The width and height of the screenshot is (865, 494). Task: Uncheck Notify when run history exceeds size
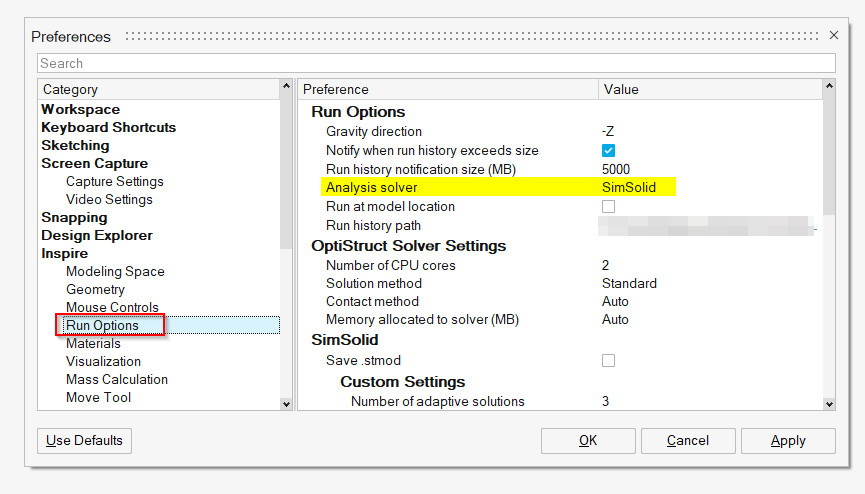pos(608,150)
